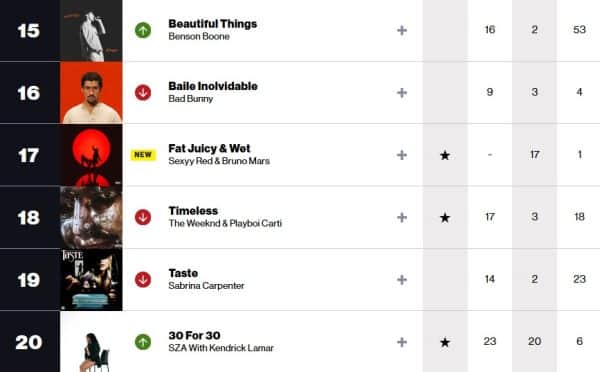Image resolution: width=600 pixels, height=372 pixels.
Task: Expand details for Baile Inolvidable
Action: click(x=402, y=93)
